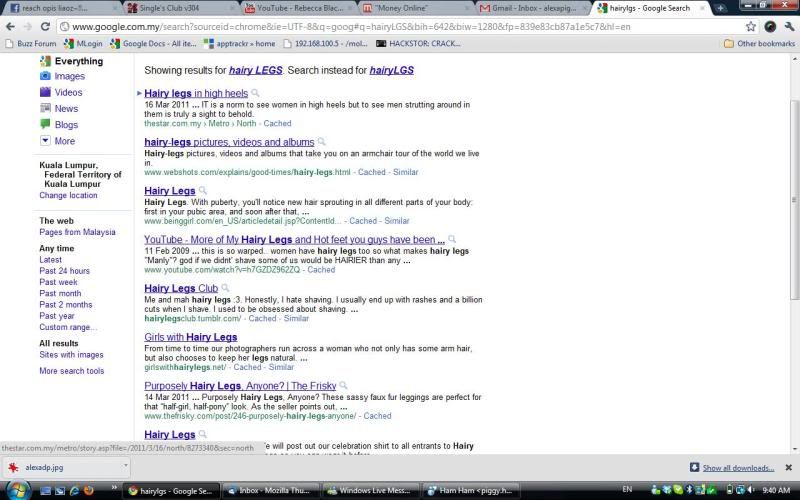Image resolution: width=800 pixels, height=500 pixels.
Task: Expand the More search categories dropdown
Action: click(x=45, y=141)
